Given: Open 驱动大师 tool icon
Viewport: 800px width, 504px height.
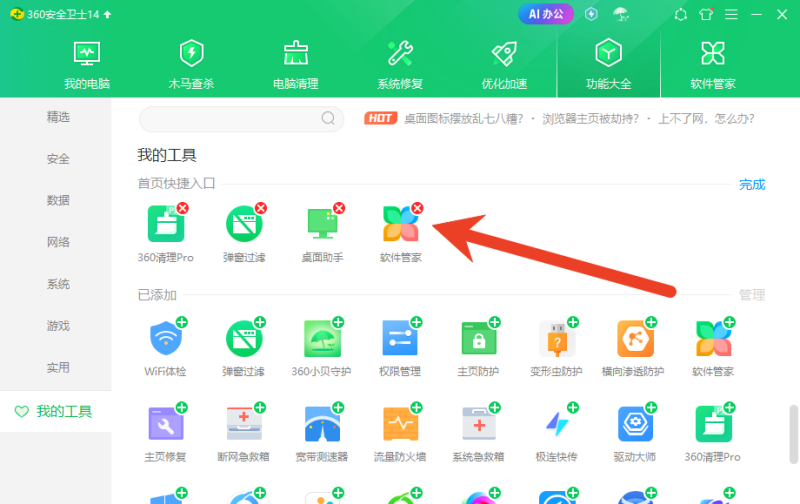Looking at the screenshot, I should (x=635, y=423).
